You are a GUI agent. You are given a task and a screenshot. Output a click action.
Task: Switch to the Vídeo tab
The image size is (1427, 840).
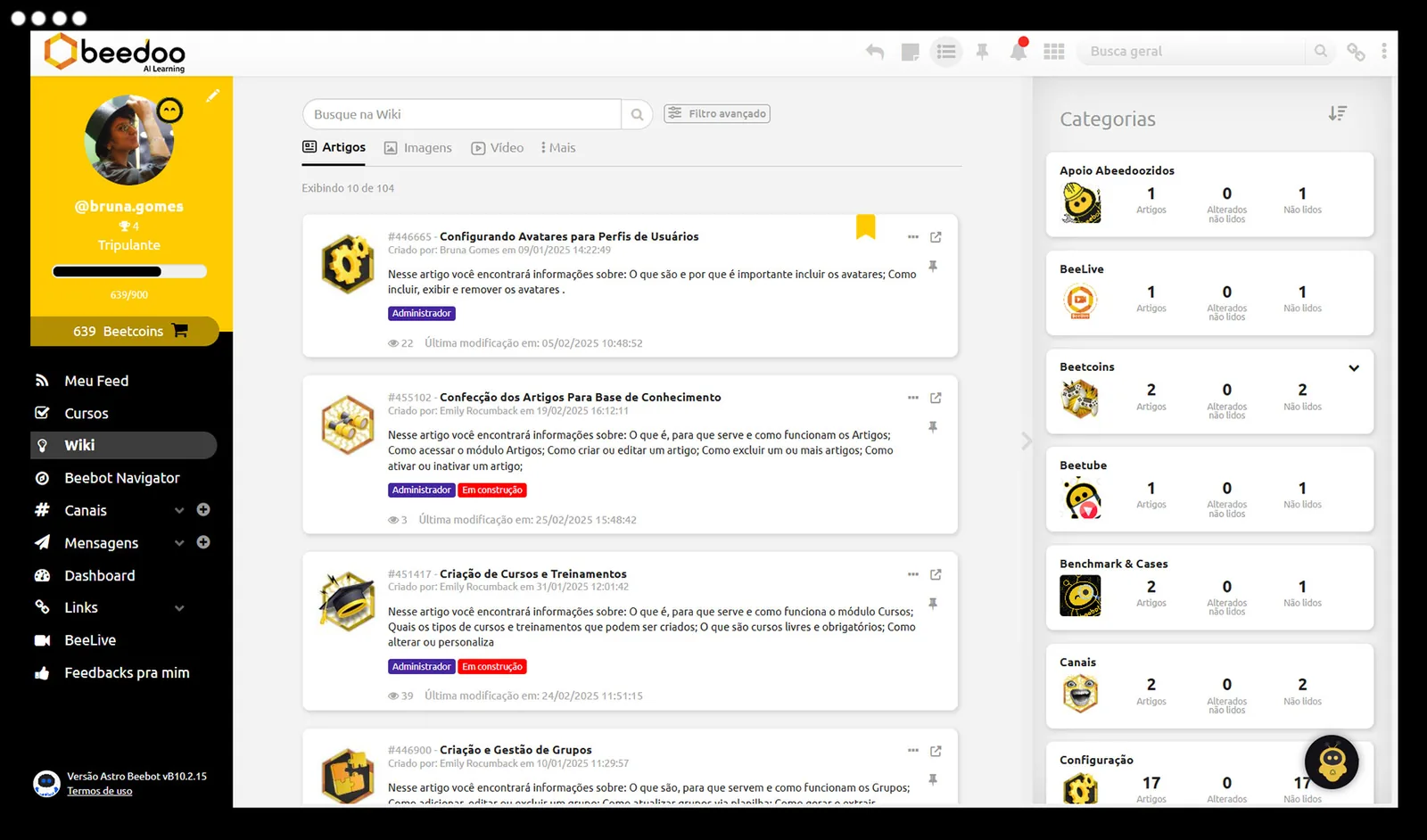click(x=498, y=148)
